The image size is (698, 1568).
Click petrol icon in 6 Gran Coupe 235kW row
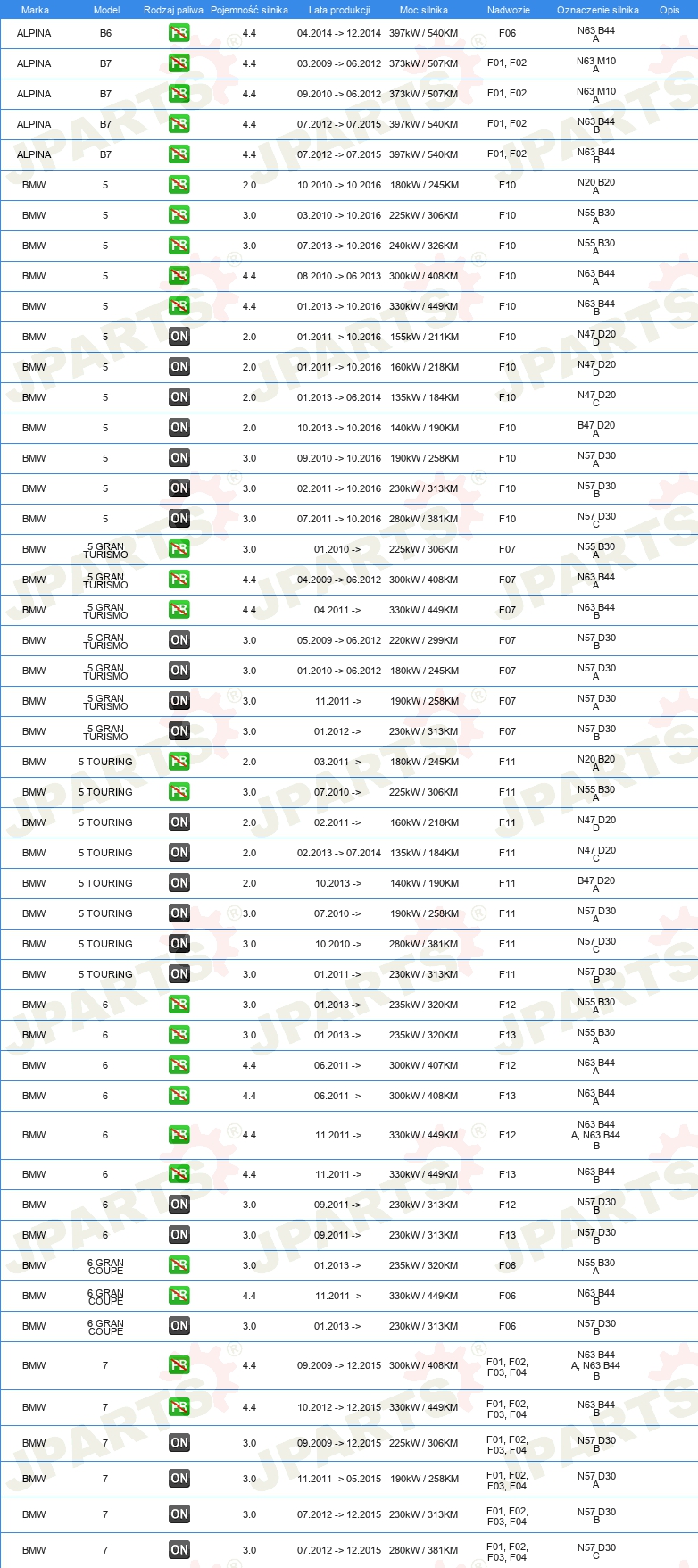coord(179,1265)
